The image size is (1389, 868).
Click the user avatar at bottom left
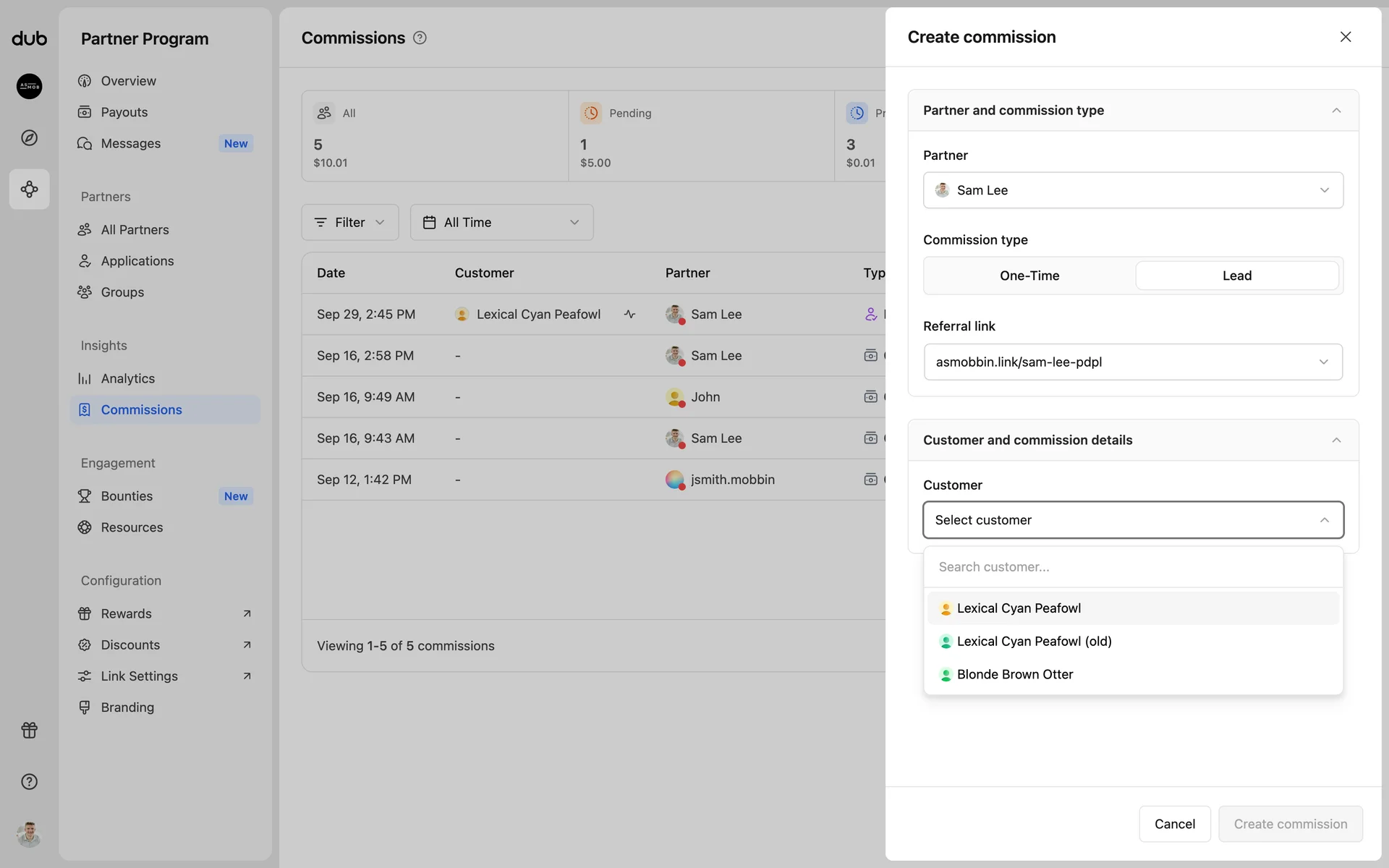(29, 834)
